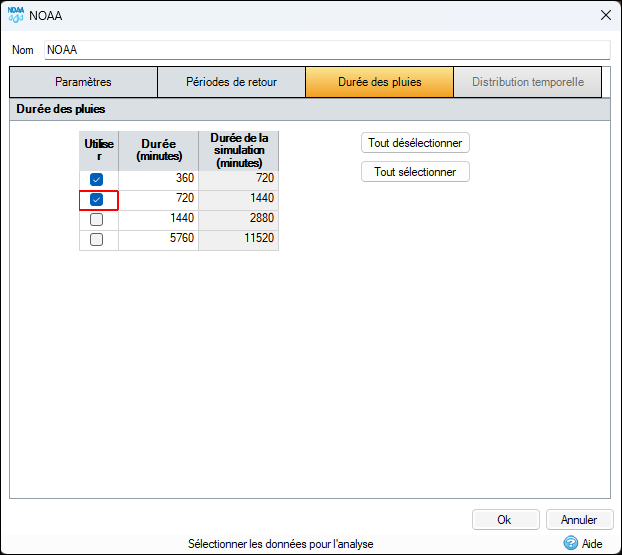
Task: Uncheck the 360 minutes duration checkbox
Action: [96, 179]
